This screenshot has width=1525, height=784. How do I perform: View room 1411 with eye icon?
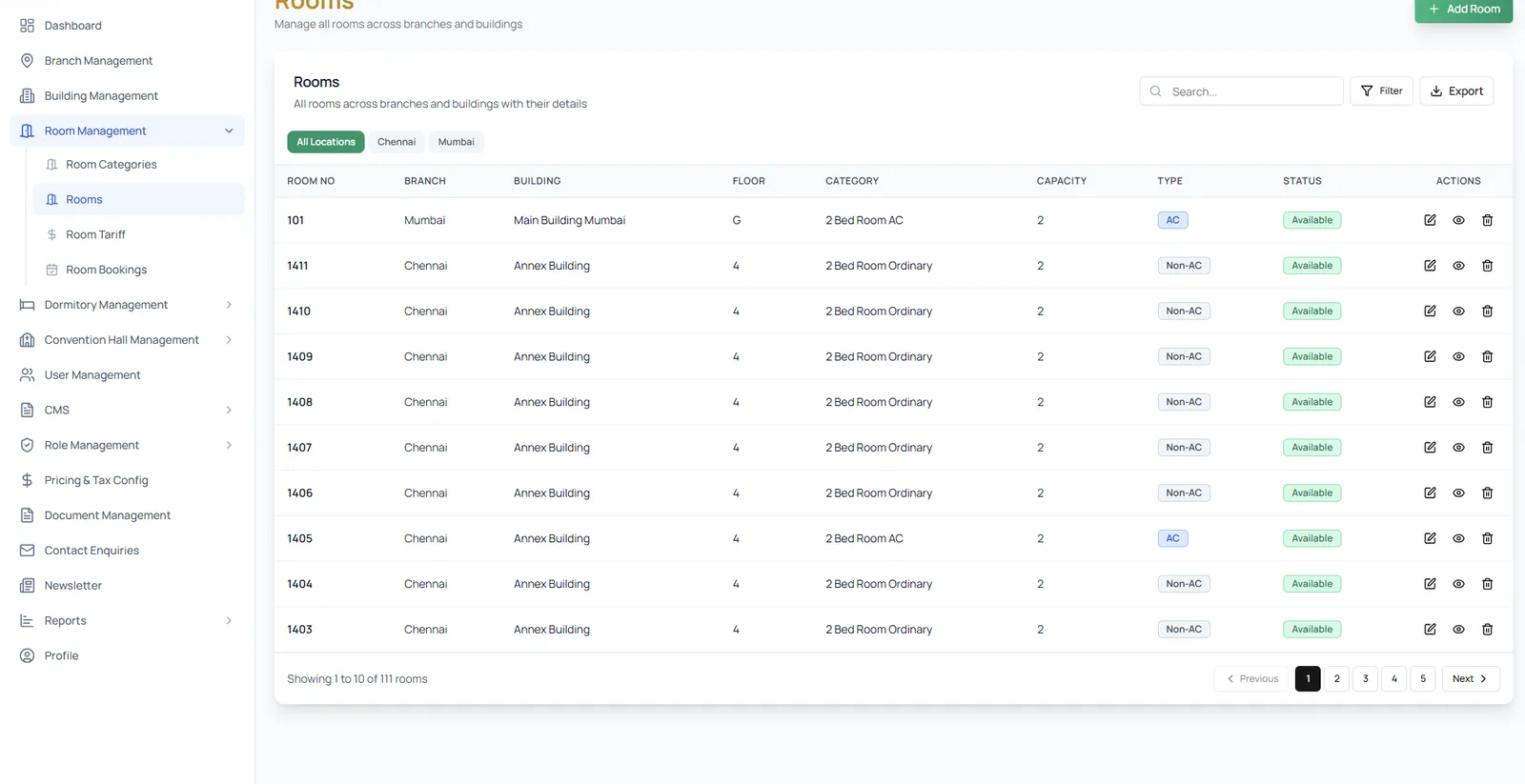(x=1458, y=266)
